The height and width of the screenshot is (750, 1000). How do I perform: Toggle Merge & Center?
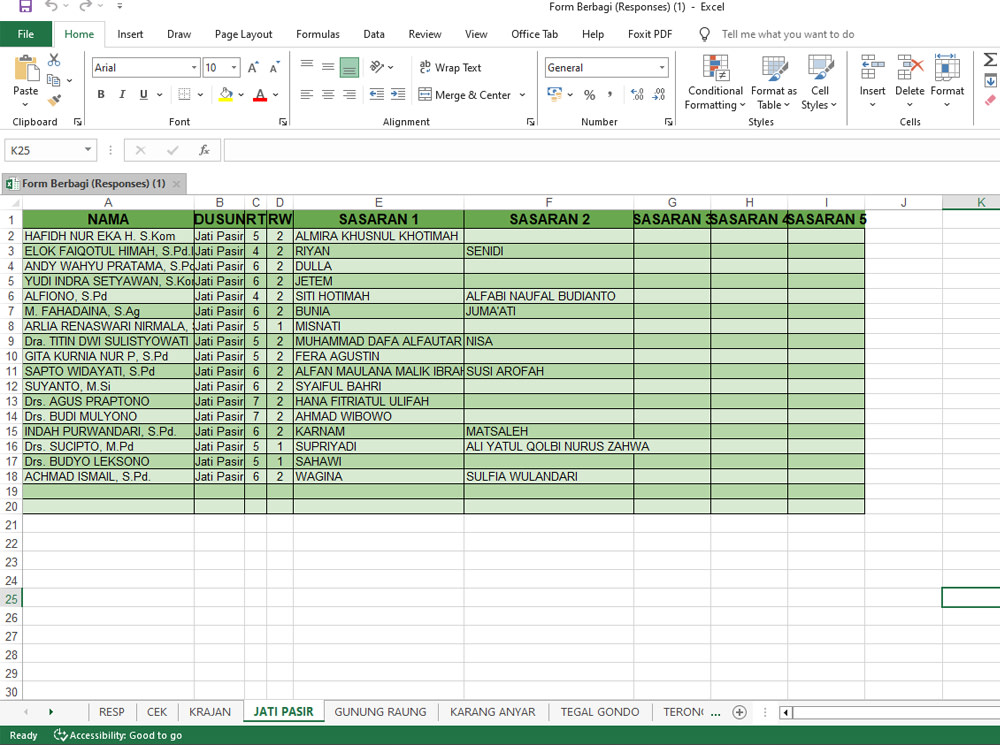point(465,95)
